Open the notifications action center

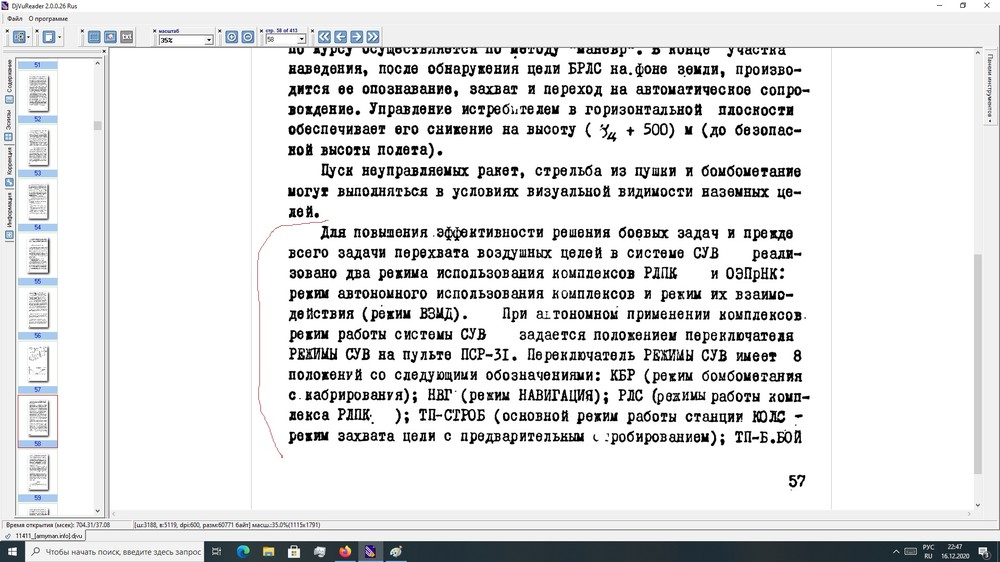click(x=985, y=552)
